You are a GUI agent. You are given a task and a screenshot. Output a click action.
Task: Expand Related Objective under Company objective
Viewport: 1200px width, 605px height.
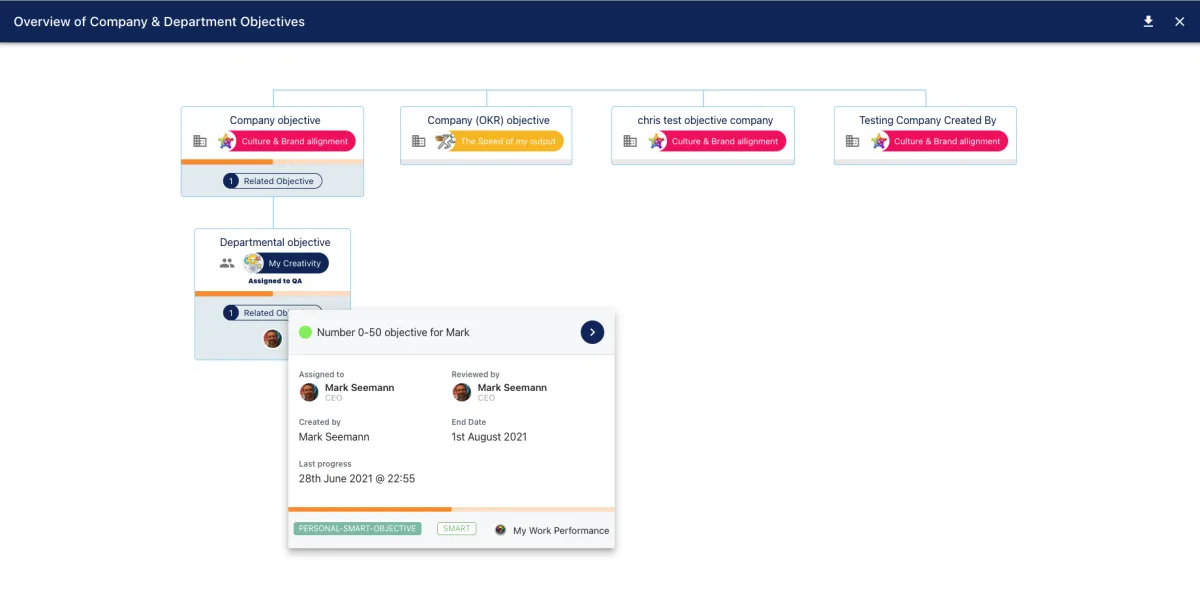click(272, 181)
